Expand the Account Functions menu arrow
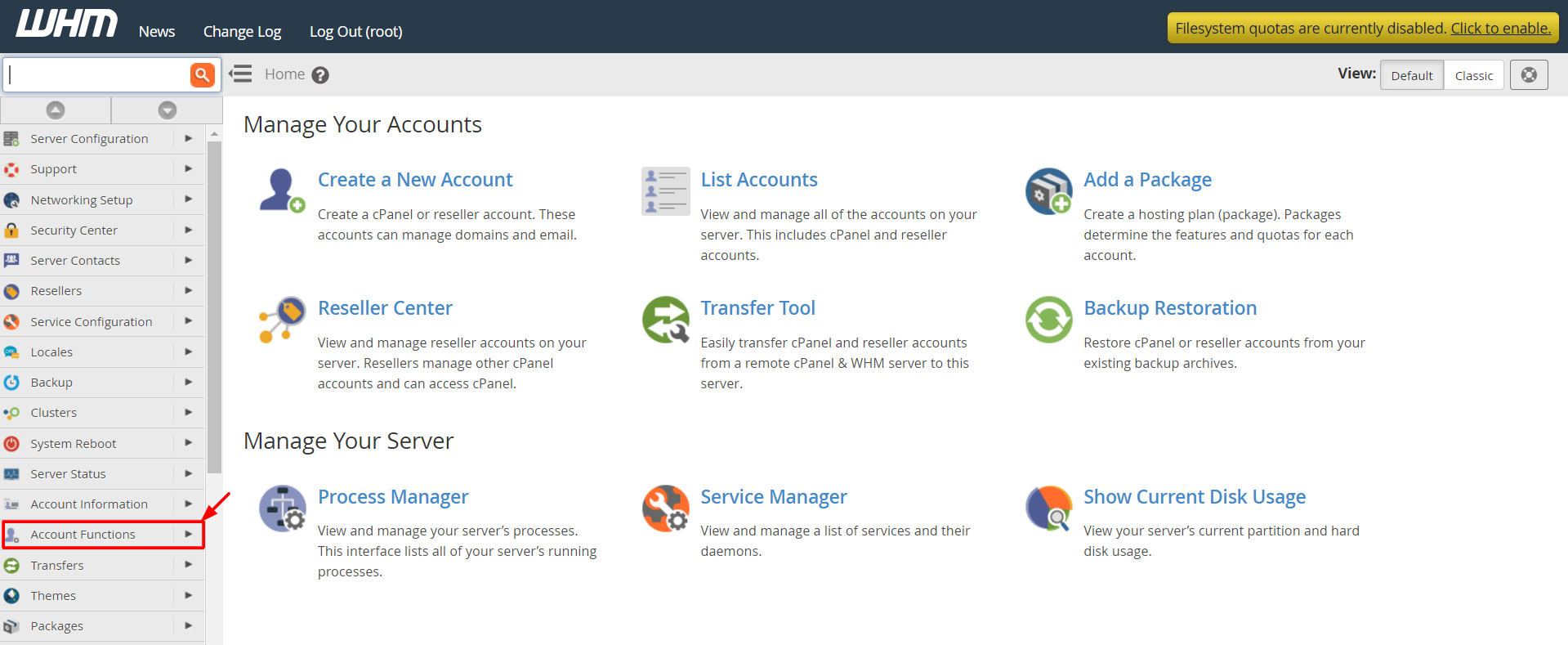The image size is (1568, 645). coord(189,535)
